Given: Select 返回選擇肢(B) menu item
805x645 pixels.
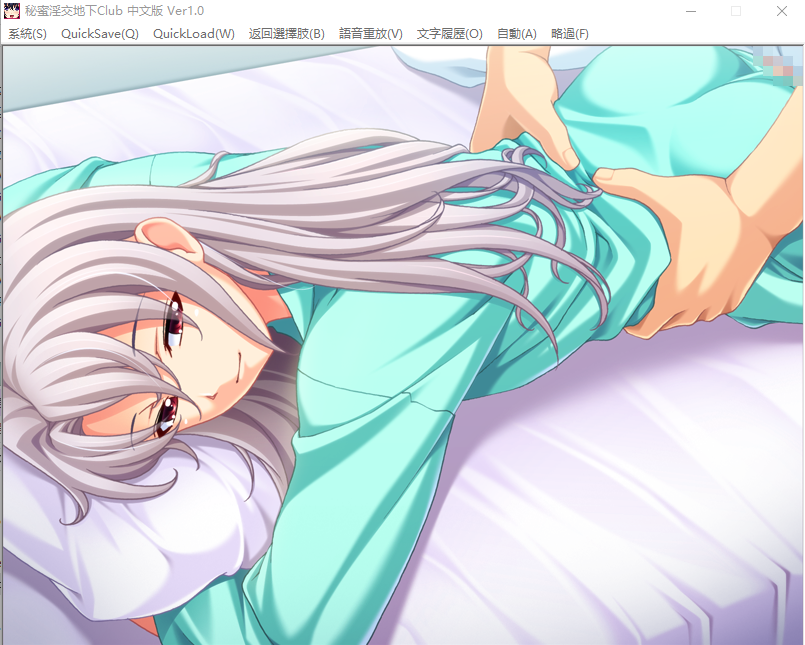Looking at the screenshot, I should pyautogui.click(x=286, y=34).
